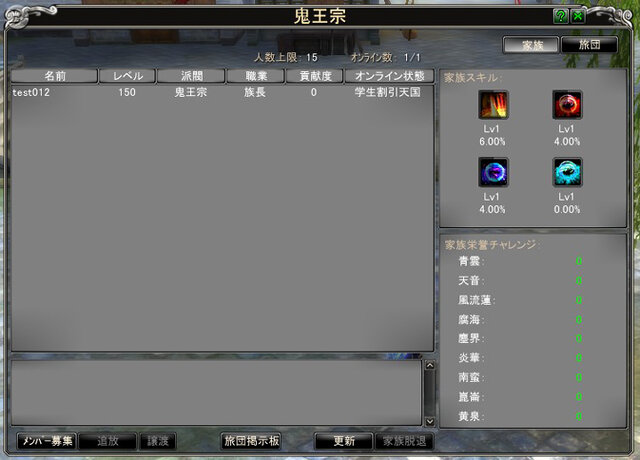This screenshot has width=640, height=460.
Task: Refresh the list with 更新 button
Action: click(344, 441)
